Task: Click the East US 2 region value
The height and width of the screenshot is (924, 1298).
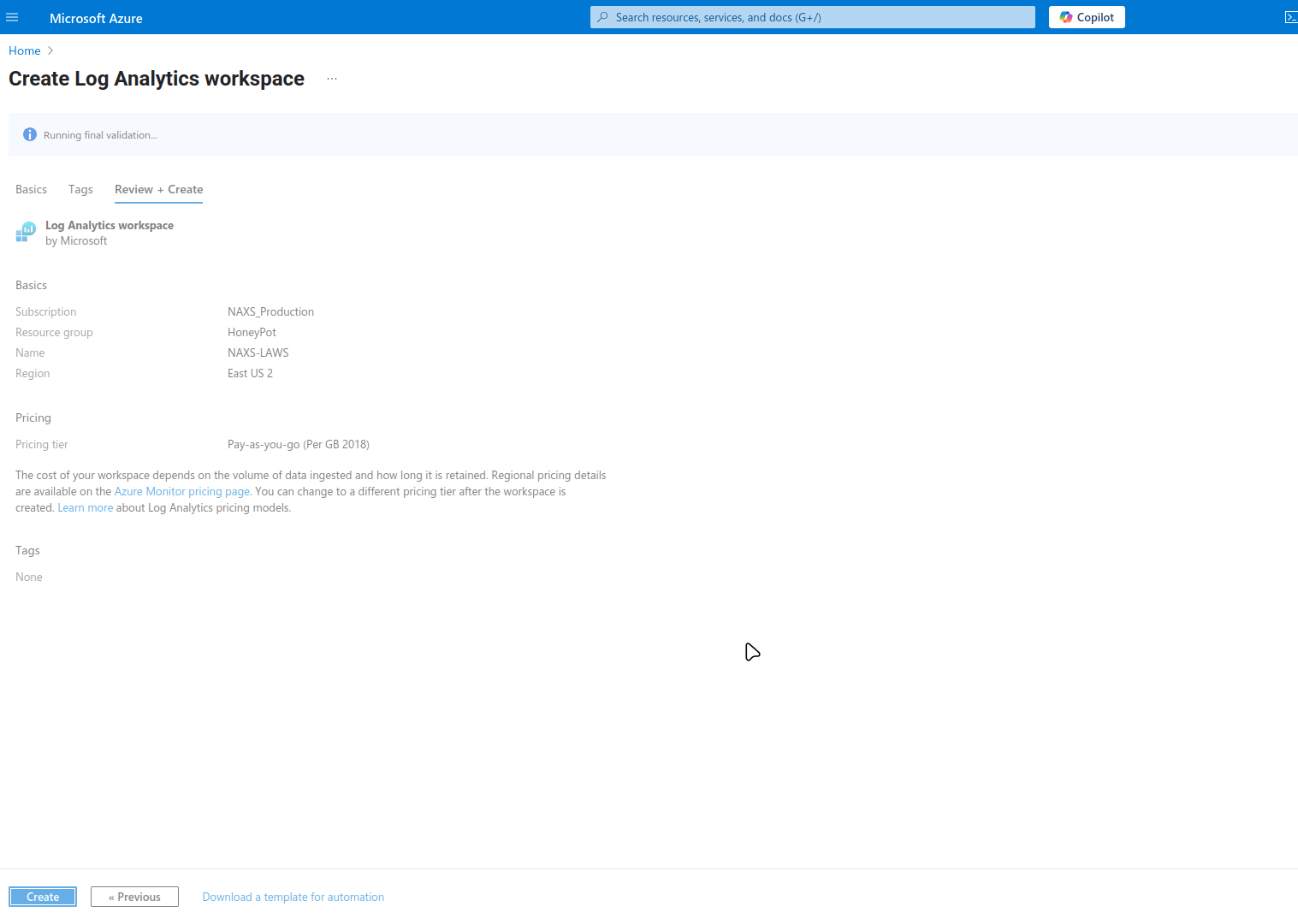Action: 250,373
